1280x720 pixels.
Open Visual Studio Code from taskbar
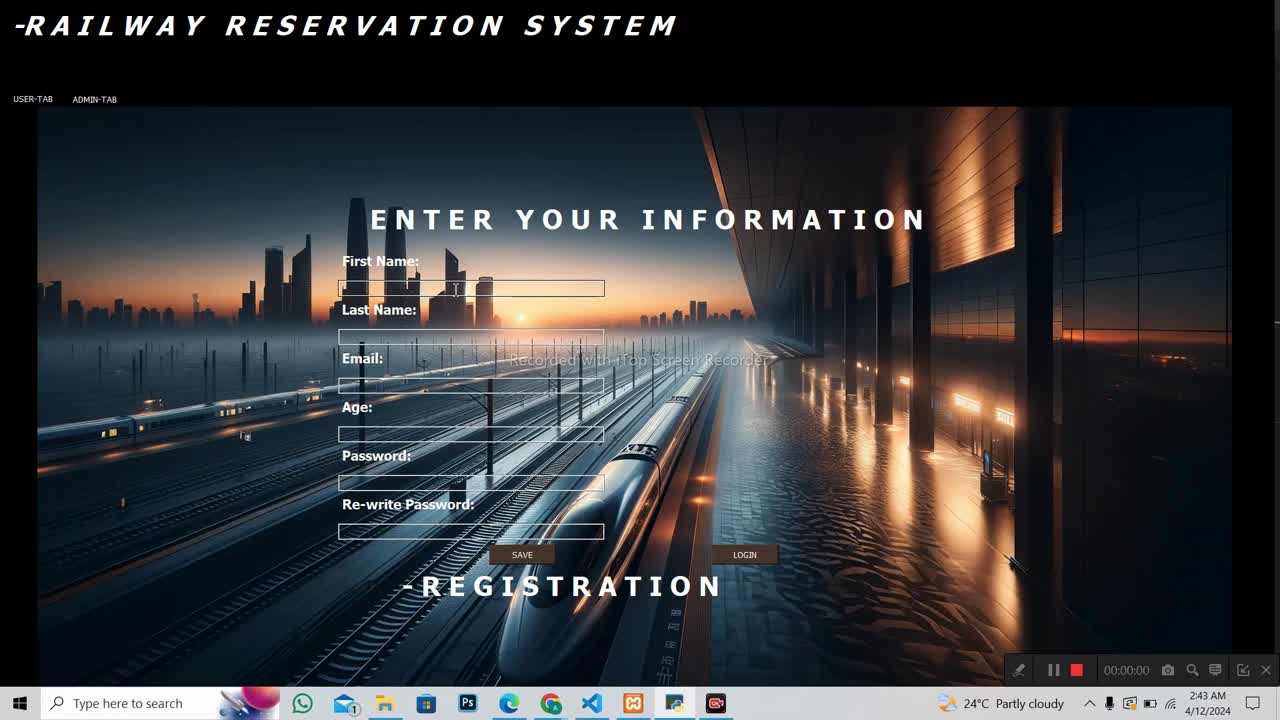[591, 703]
